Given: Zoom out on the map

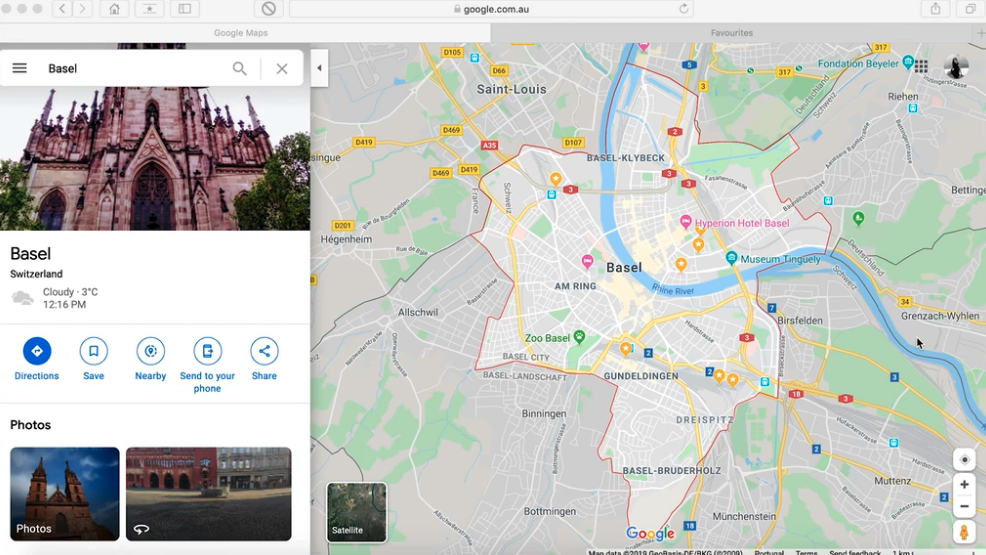Looking at the screenshot, I should point(964,506).
